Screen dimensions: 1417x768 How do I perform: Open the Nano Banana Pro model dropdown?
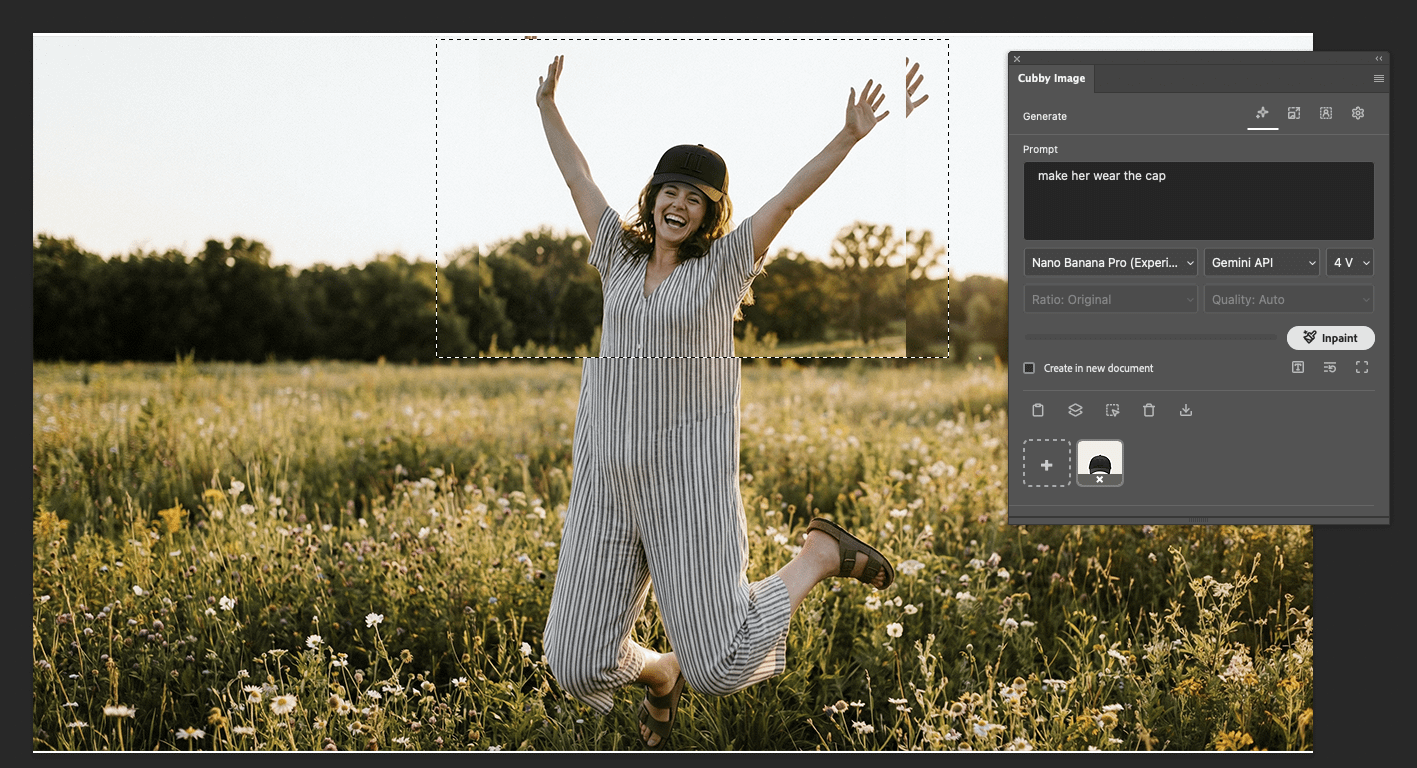1110,263
